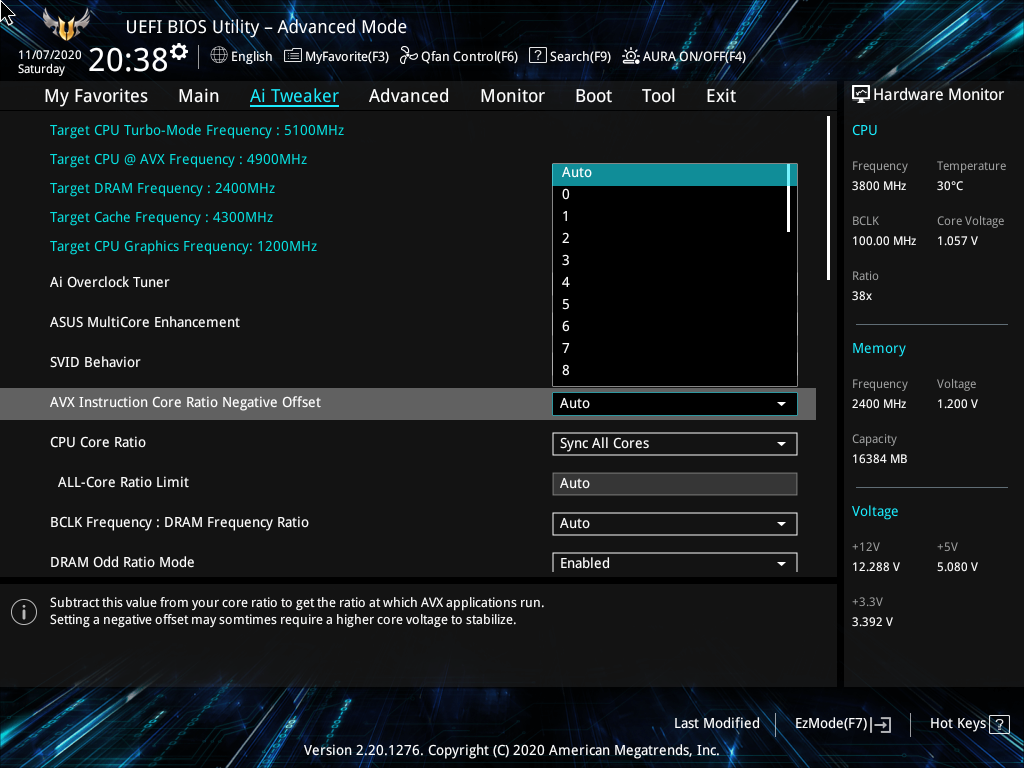The image size is (1024, 768).
Task: Select offset value 0 in list
Action: point(670,195)
